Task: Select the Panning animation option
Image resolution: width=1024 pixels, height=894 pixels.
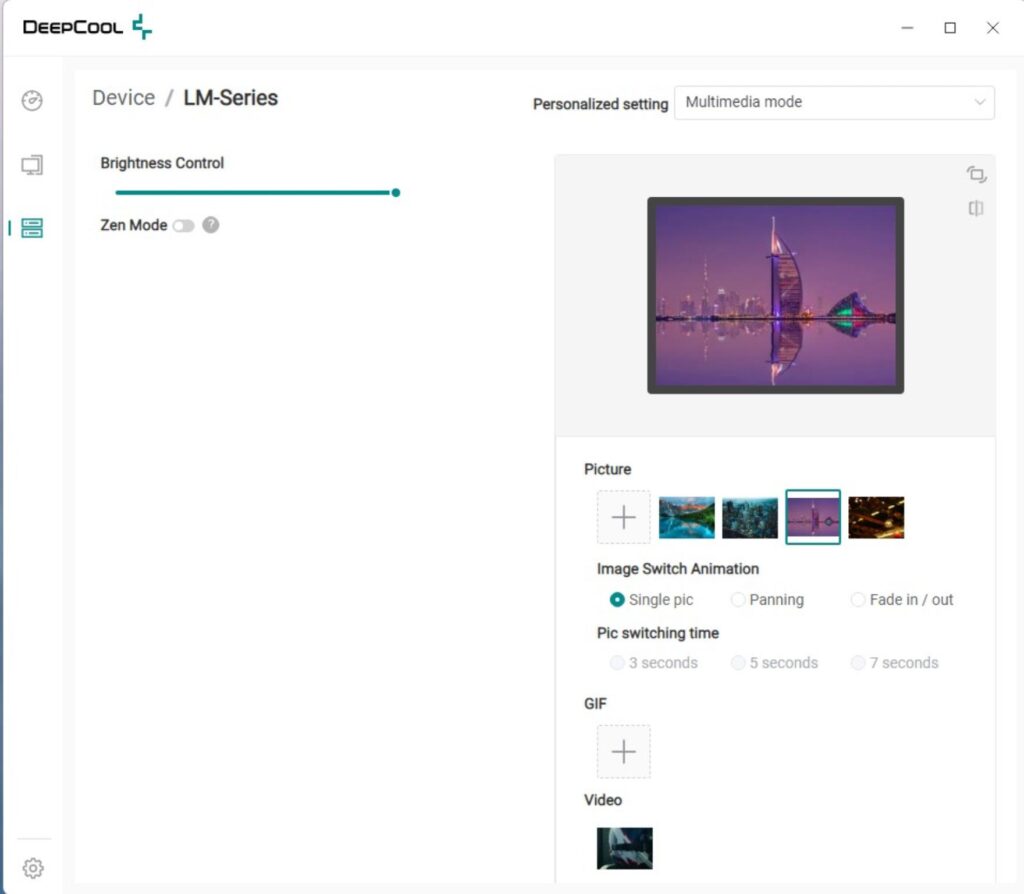Action: 767,599
